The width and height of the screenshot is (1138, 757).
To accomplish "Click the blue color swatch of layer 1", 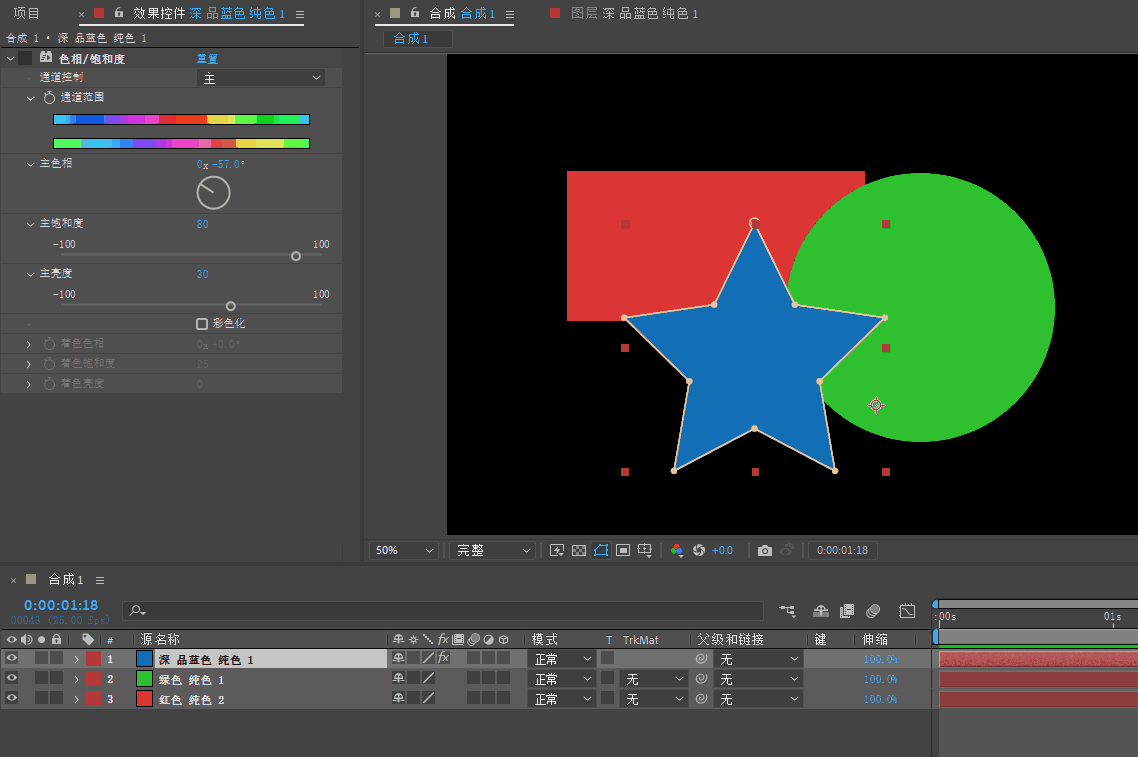I will click(144, 658).
